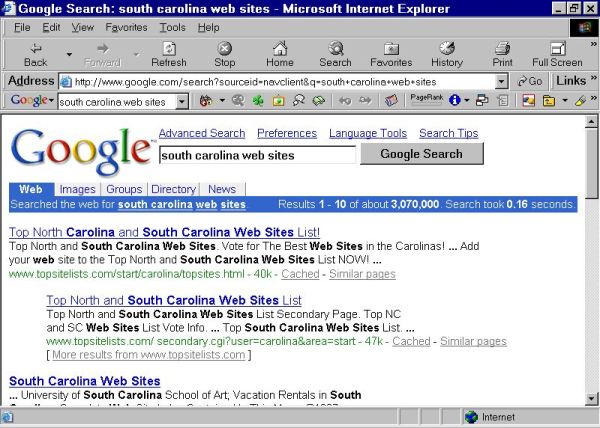Screen dimensions: 600x428
Task: Click the web page icon in address bar
Action: [x=66, y=81]
